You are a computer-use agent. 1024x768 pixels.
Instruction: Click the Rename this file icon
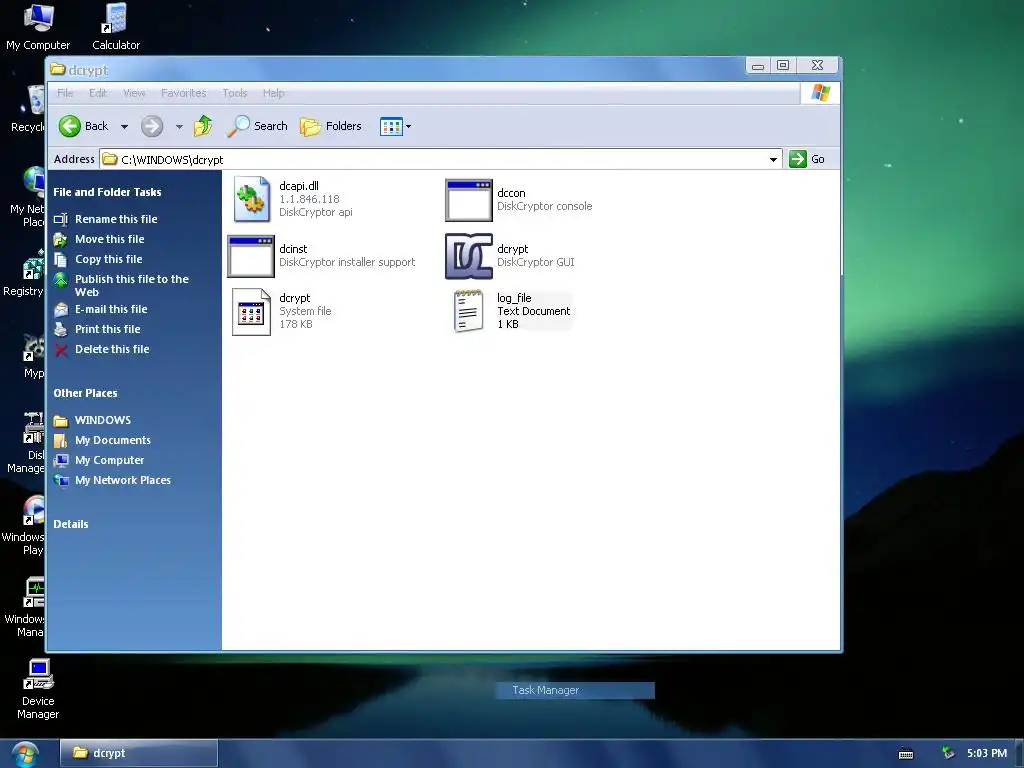click(61, 219)
